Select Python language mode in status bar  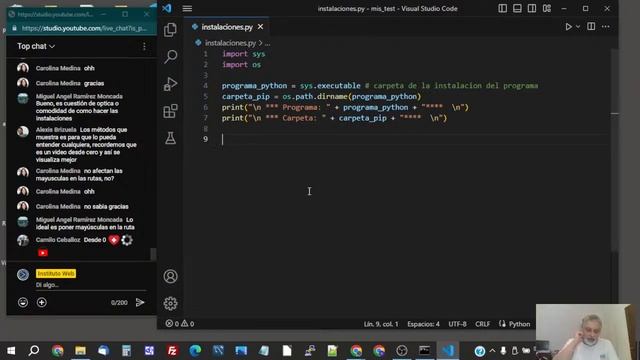[519, 324]
